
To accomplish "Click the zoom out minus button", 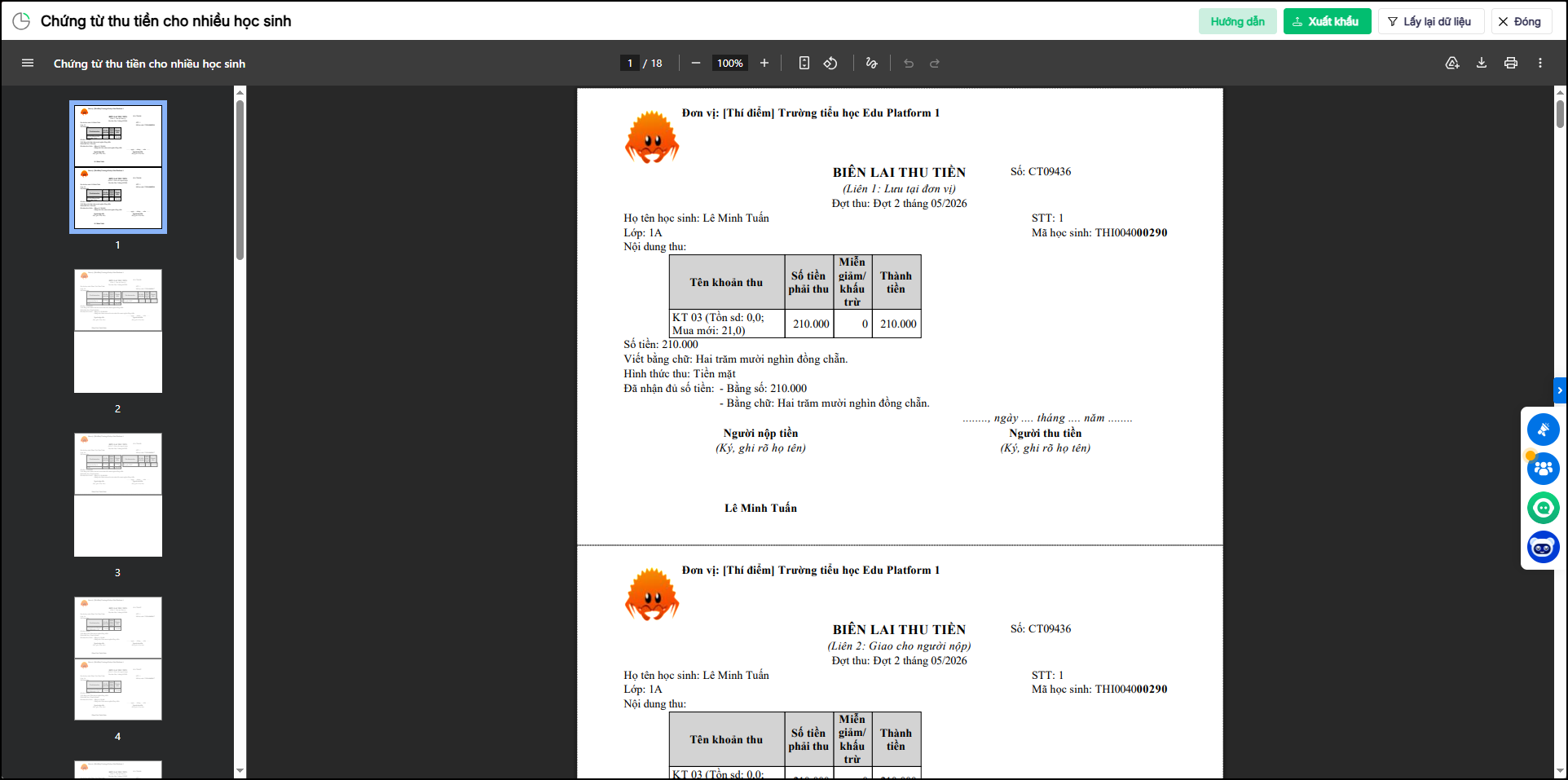I will [x=696, y=64].
